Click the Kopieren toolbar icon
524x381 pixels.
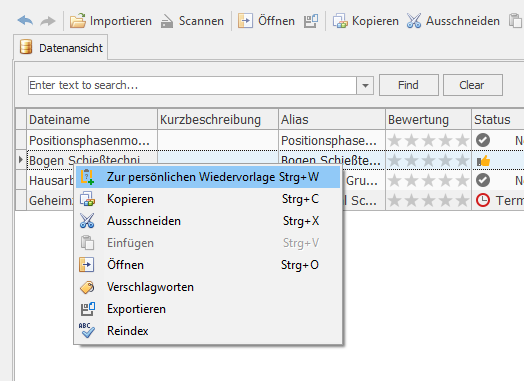click(340, 21)
